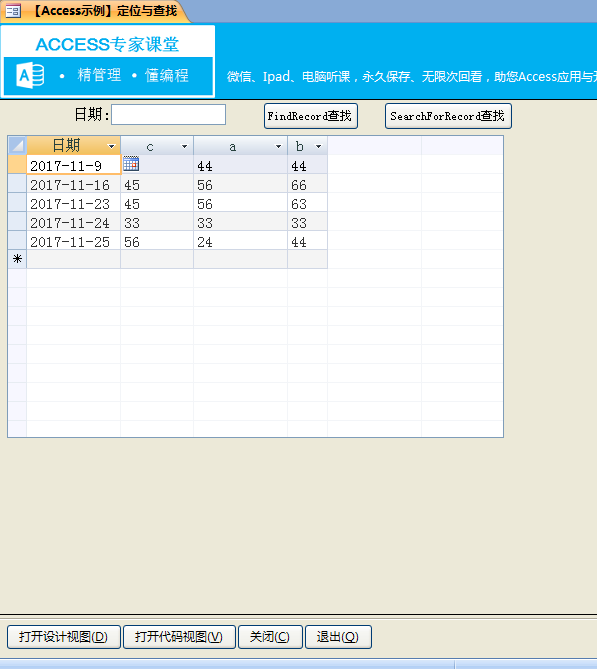
Task: Open the a column filter dropdown
Action: [278, 146]
